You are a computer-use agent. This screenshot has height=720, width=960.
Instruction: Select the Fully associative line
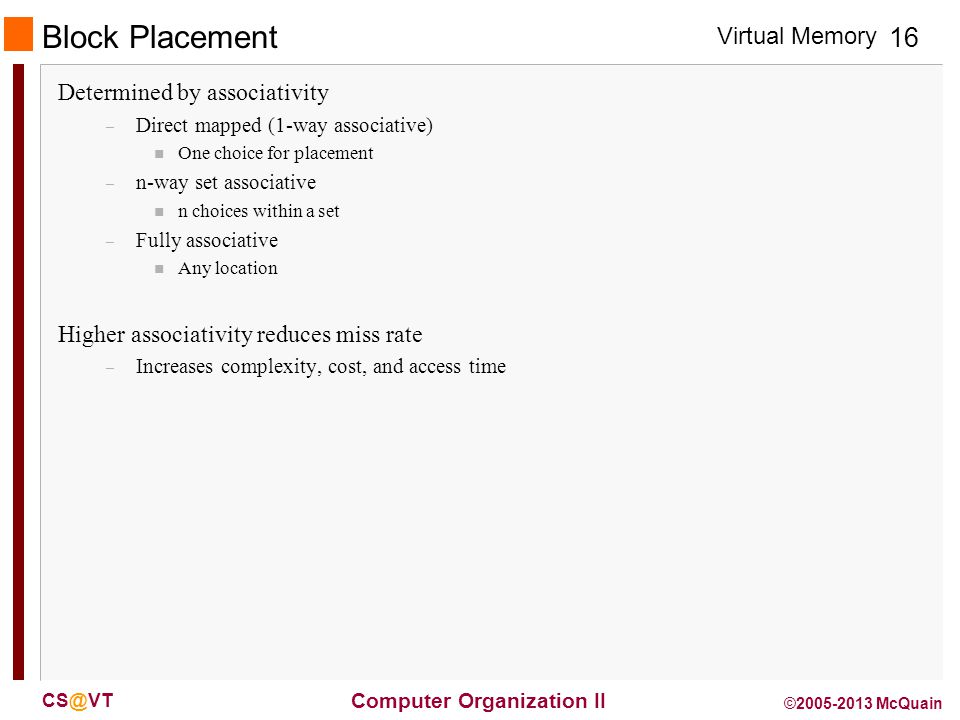click(x=207, y=241)
